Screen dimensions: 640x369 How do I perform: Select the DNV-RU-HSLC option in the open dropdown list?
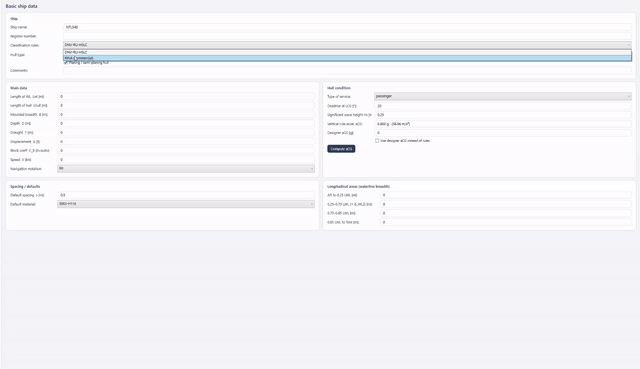347,52
